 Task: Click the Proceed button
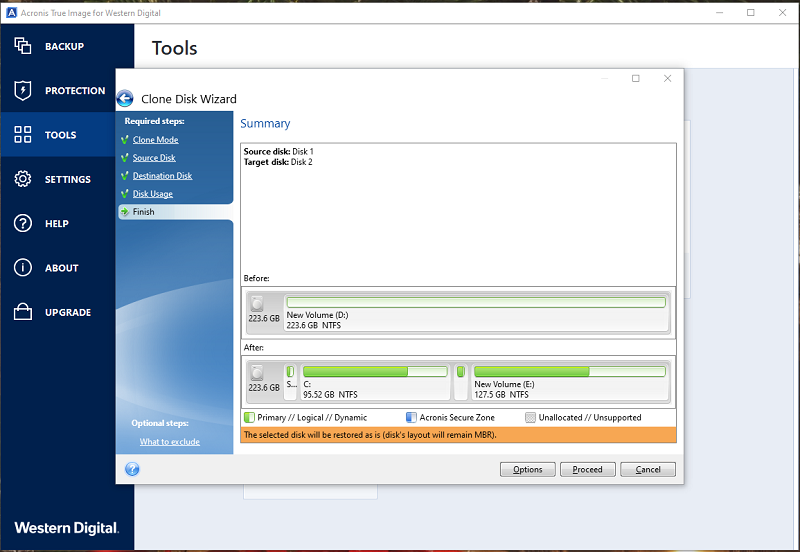[x=588, y=469]
